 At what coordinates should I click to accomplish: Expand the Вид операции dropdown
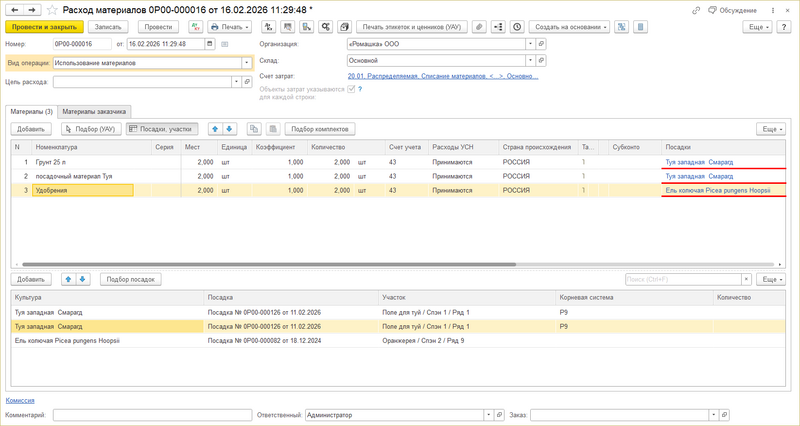point(246,62)
